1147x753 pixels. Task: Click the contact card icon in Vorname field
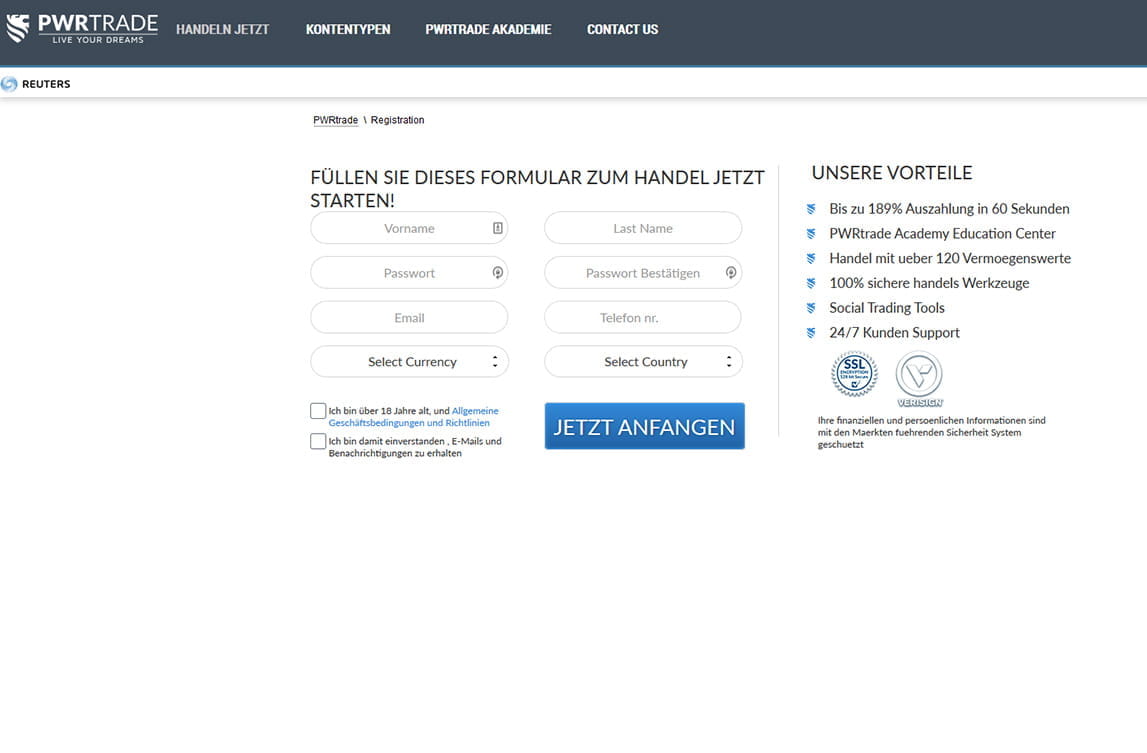click(x=497, y=228)
